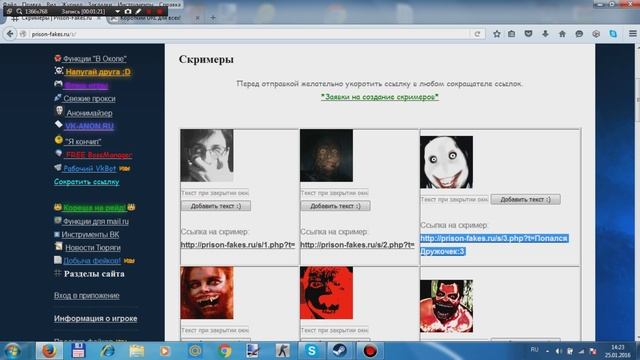
Task: Open the Рабочий VkBot link
Action: tap(89, 168)
